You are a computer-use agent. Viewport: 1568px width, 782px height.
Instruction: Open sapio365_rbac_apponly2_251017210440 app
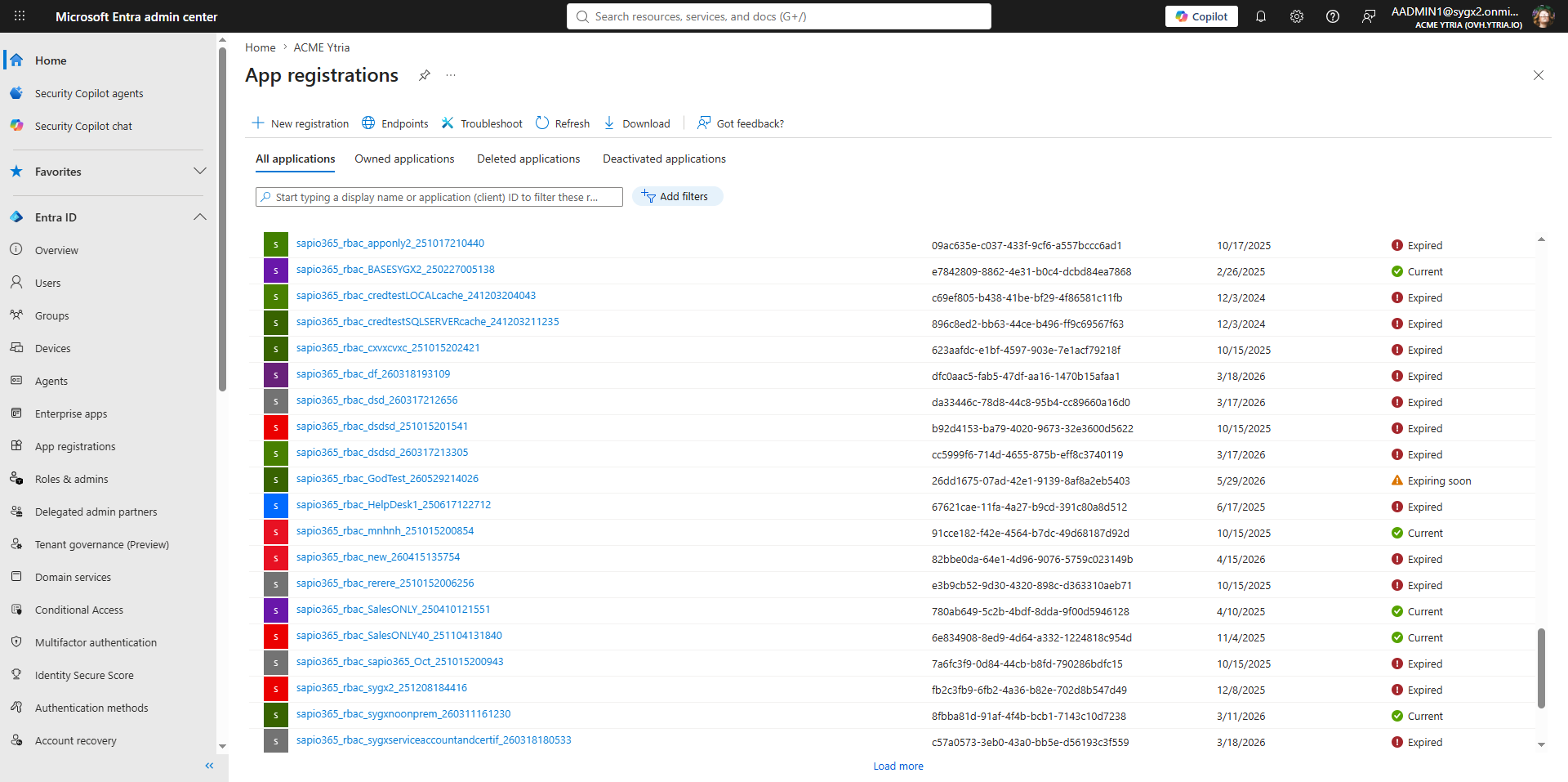point(390,244)
